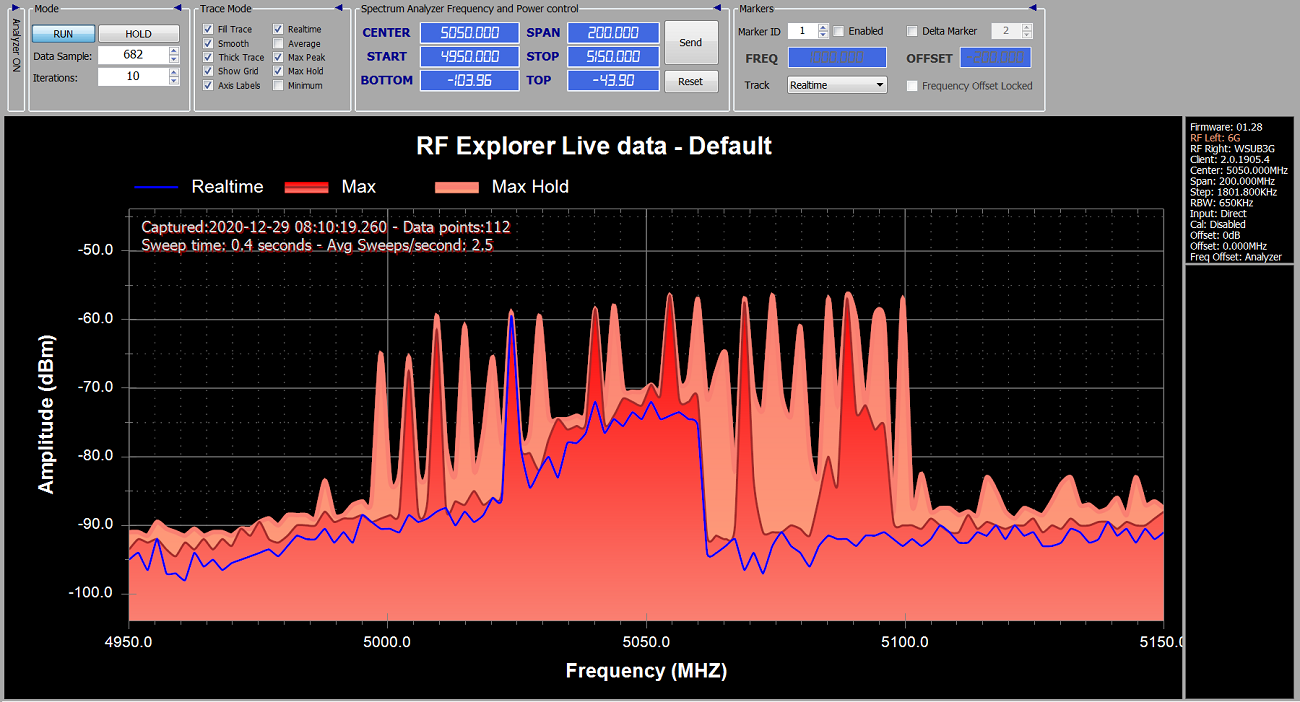Viewport: 1300px width, 702px height.
Task: Toggle the Show Grid checkbox
Action: 208,72
